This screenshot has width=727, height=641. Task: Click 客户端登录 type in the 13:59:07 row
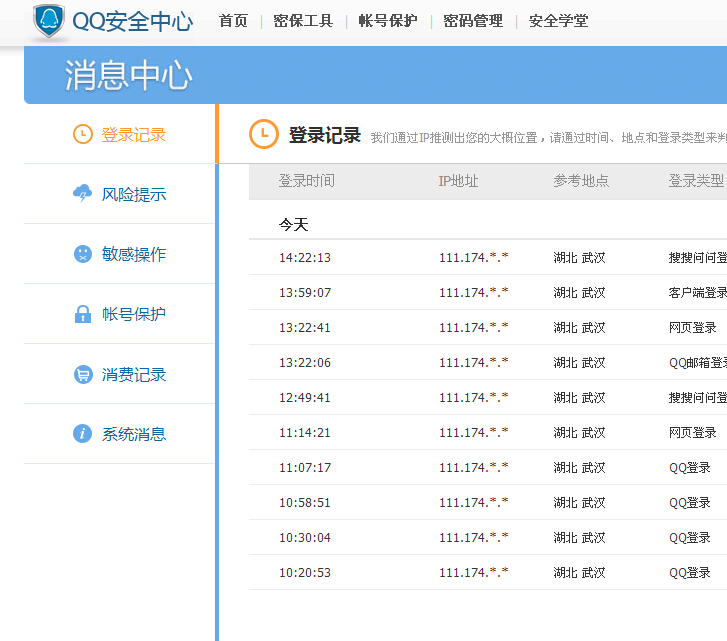click(x=698, y=293)
